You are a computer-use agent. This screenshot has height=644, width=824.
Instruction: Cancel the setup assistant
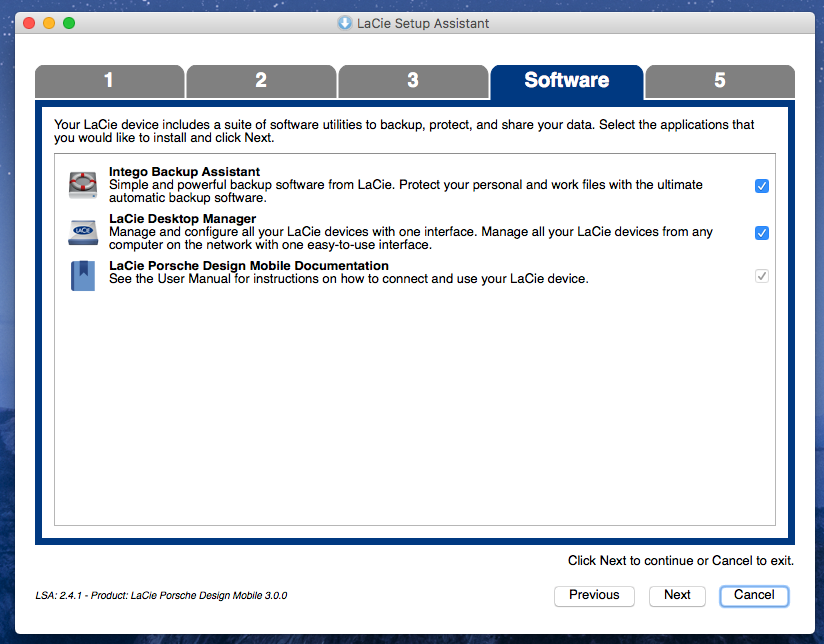click(754, 595)
